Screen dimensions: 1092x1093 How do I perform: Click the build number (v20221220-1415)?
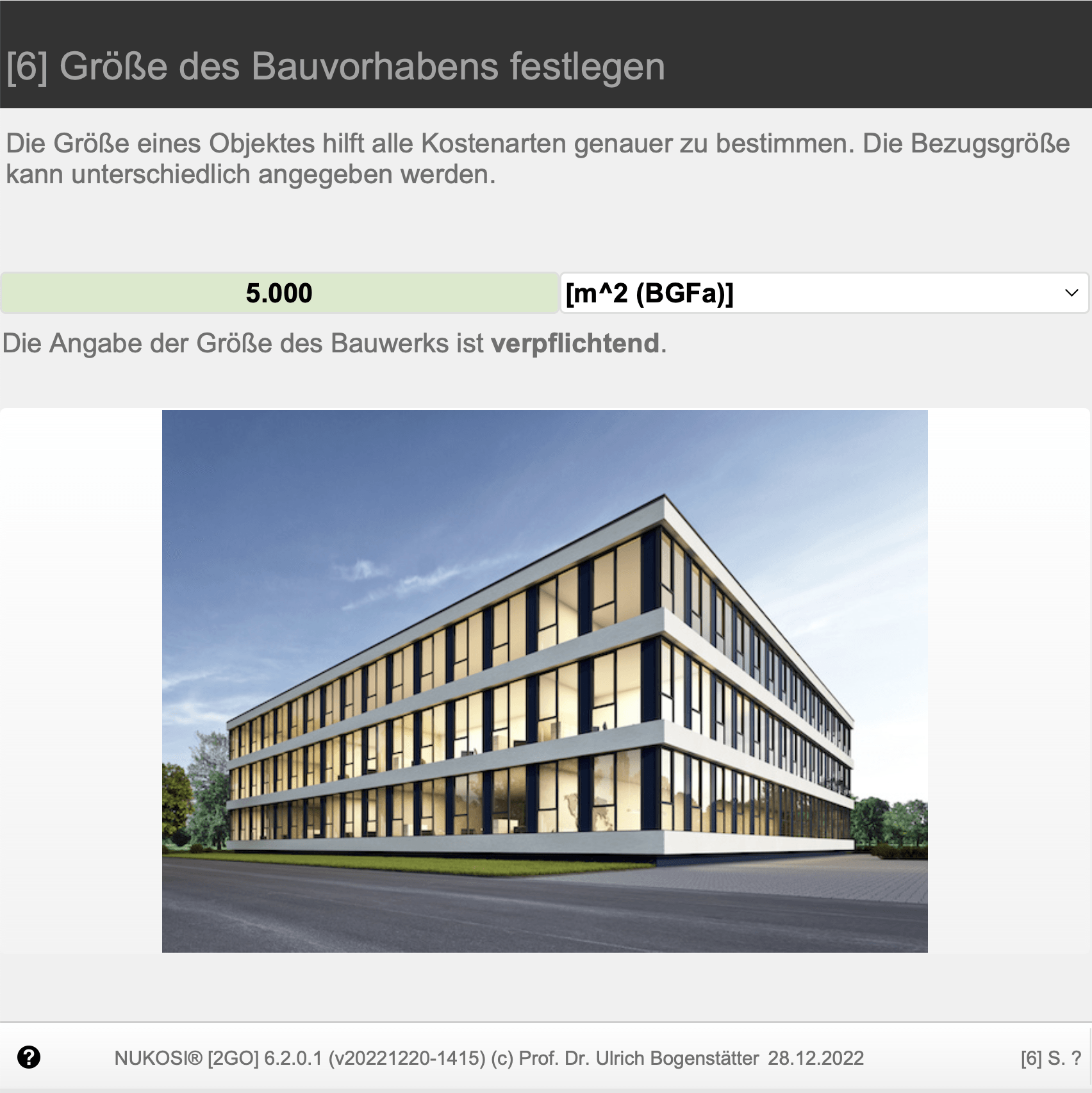[407, 1058]
